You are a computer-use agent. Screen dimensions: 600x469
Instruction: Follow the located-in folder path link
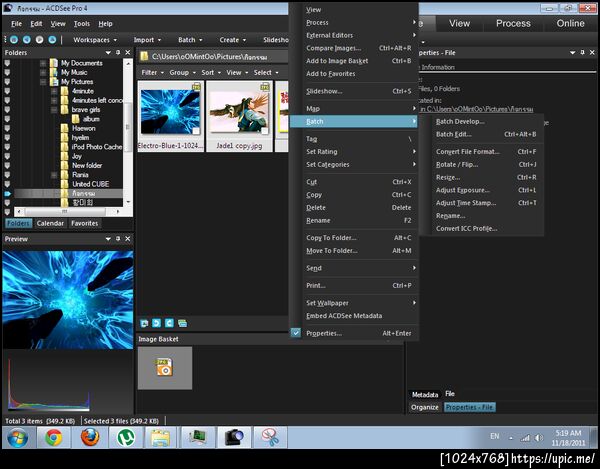click(476, 109)
